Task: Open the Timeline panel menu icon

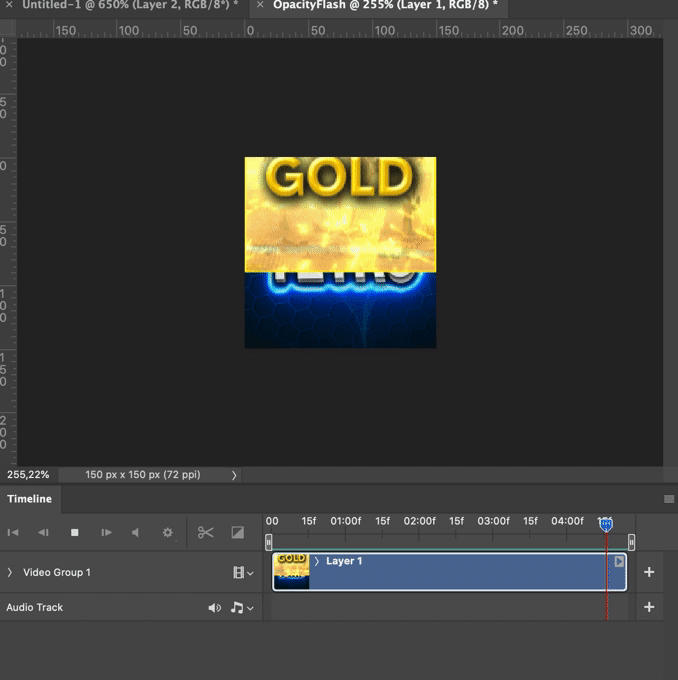Action: [x=669, y=499]
